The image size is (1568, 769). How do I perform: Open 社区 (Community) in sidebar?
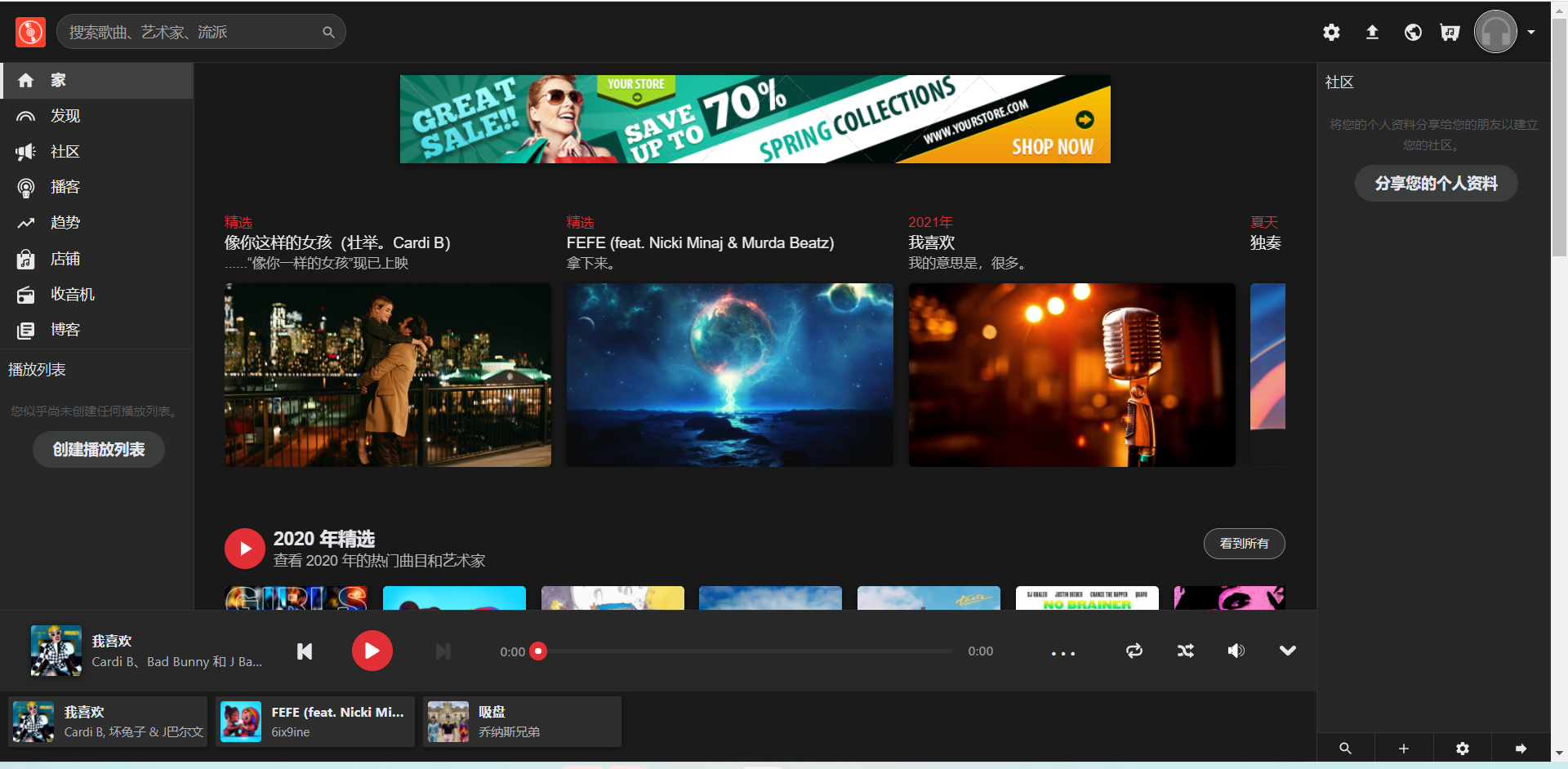pos(96,152)
